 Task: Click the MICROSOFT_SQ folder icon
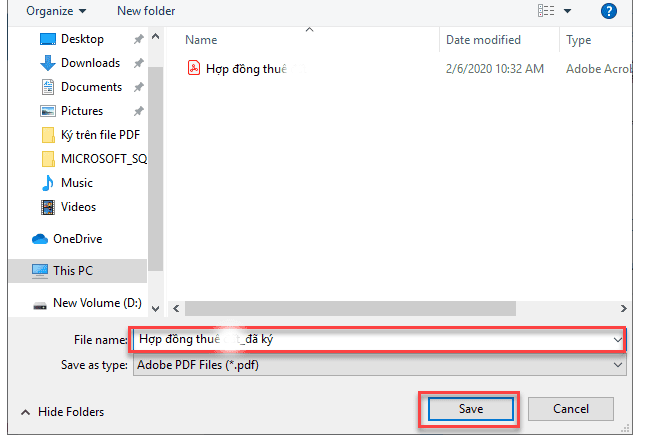click(48, 159)
